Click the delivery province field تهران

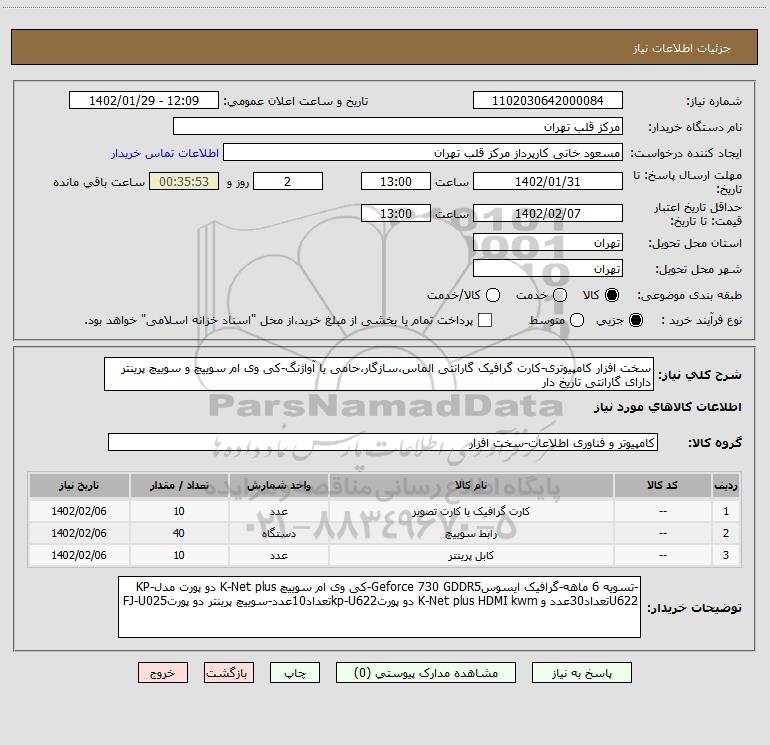pos(548,243)
